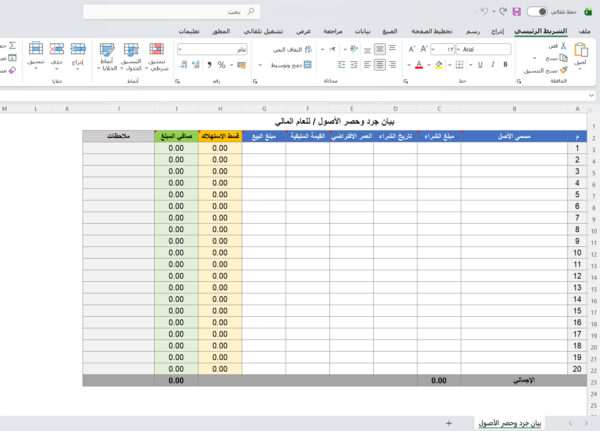This screenshot has height=431, width=600.
Task: Click the Increase Font Size icon
Action: tap(424, 49)
